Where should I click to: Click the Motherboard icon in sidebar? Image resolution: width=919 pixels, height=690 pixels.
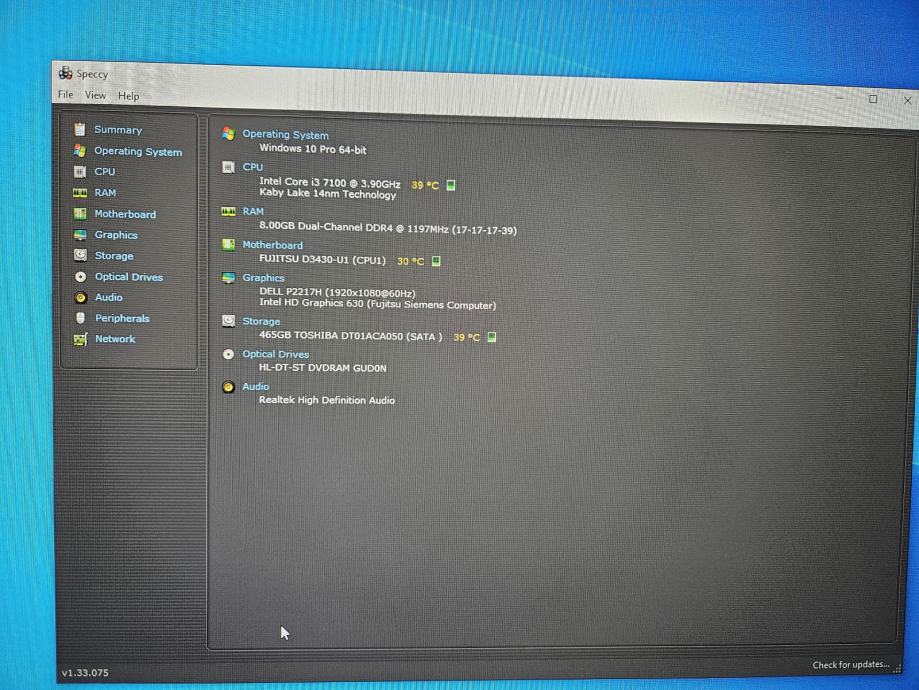pyautogui.click(x=80, y=213)
